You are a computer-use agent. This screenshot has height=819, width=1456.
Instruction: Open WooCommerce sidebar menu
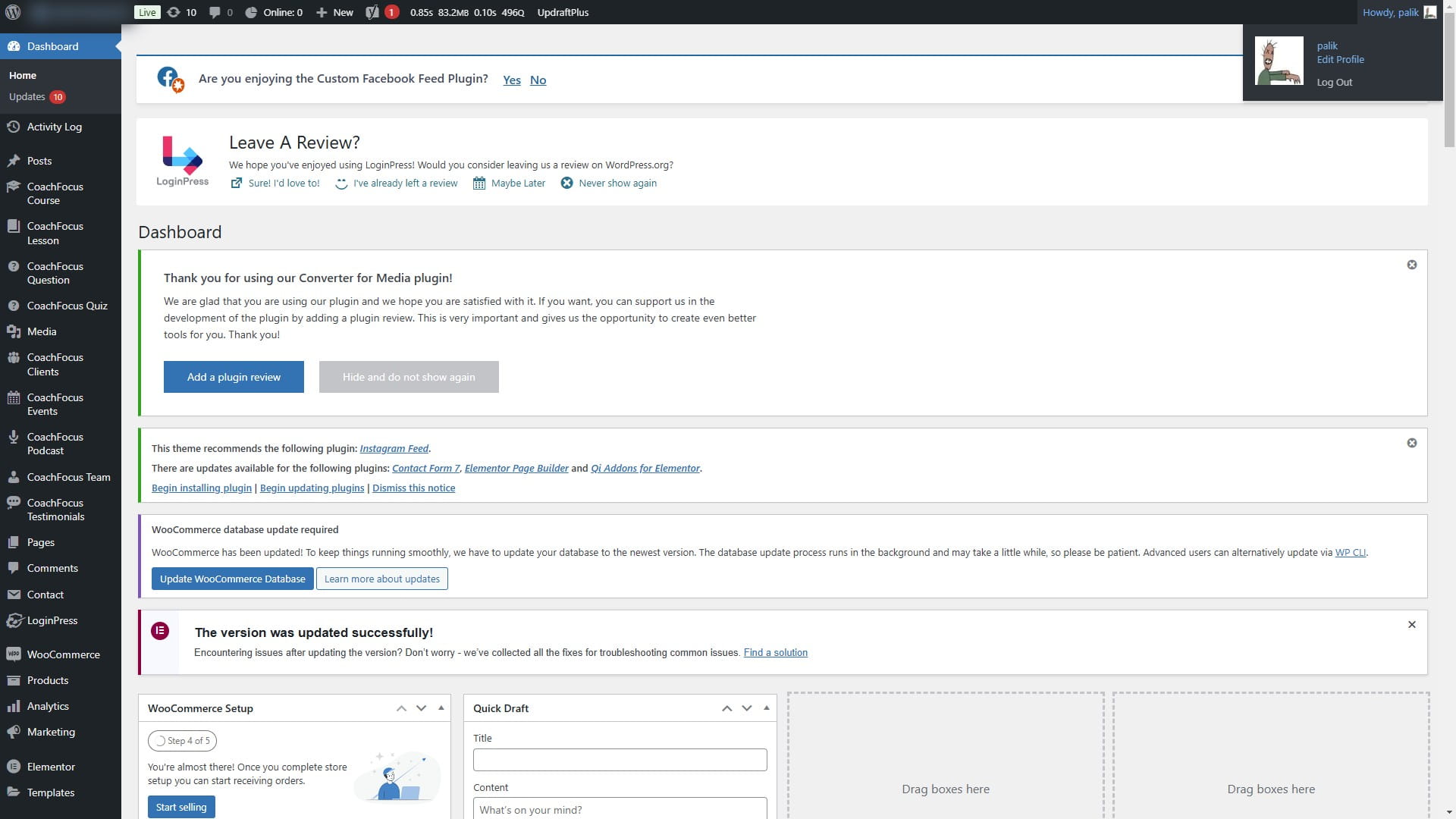(63, 654)
